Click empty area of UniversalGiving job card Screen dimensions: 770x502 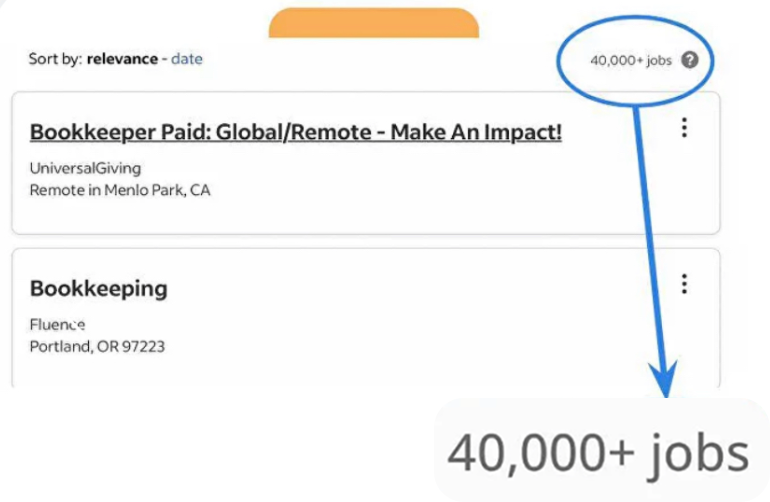pyautogui.click(x=450, y=190)
